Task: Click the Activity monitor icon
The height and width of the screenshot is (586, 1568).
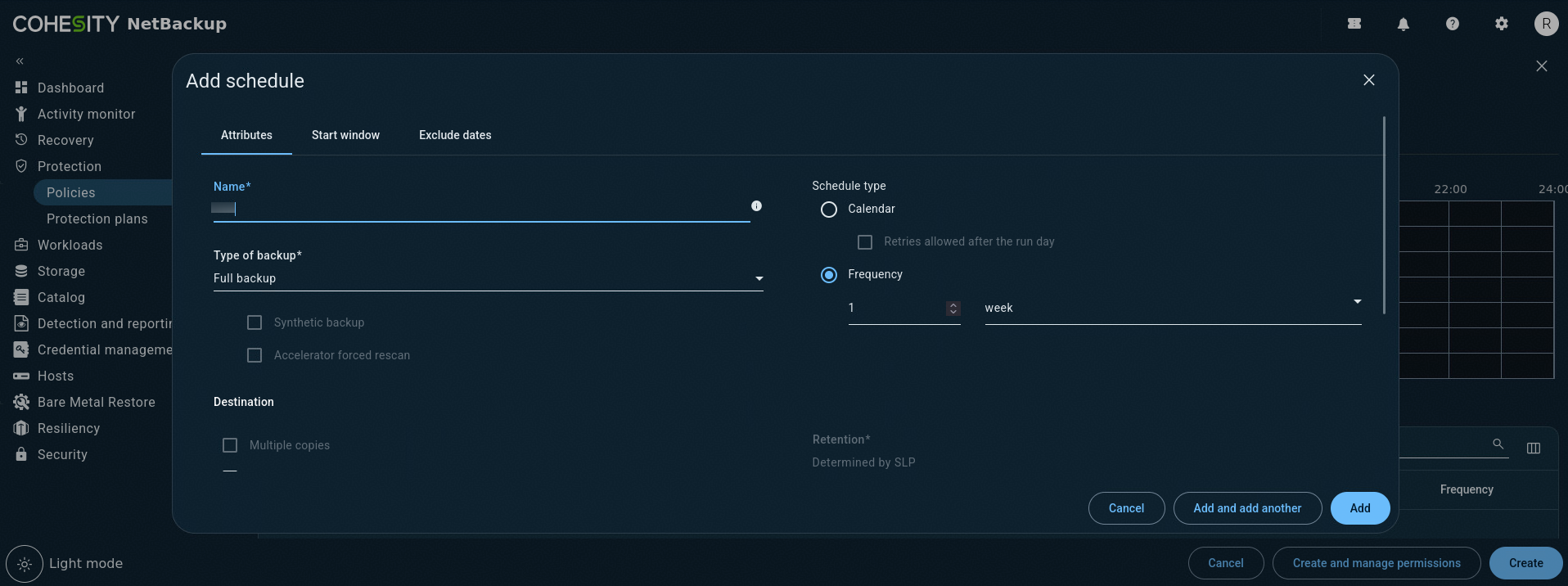Action: point(21,114)
